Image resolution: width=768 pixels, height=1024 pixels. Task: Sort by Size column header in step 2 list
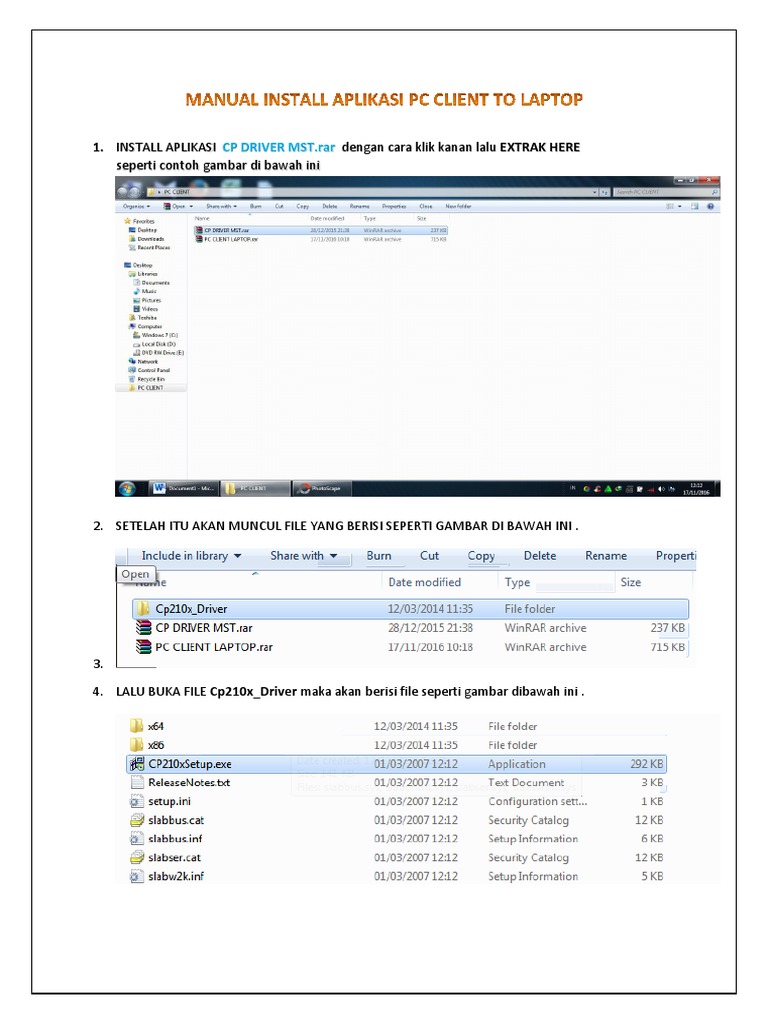(630, 582)
